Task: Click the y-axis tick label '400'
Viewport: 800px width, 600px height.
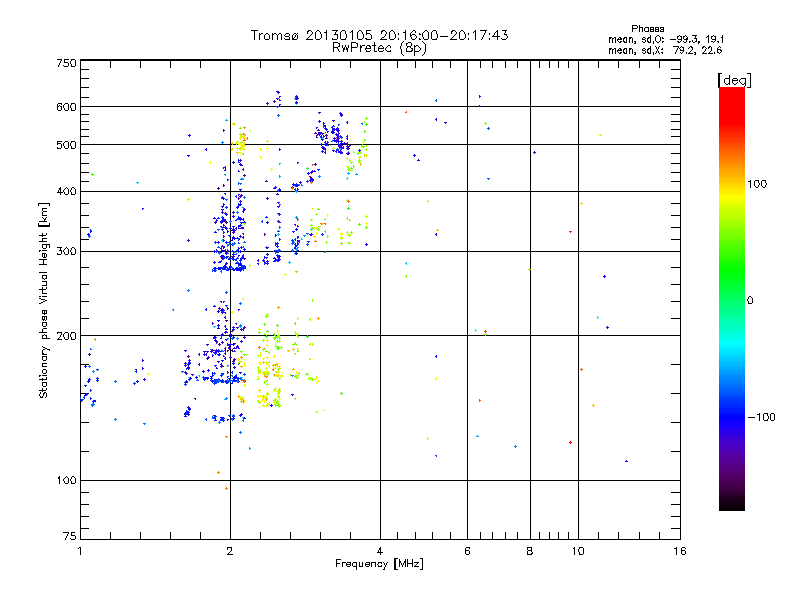Action: 67,191
